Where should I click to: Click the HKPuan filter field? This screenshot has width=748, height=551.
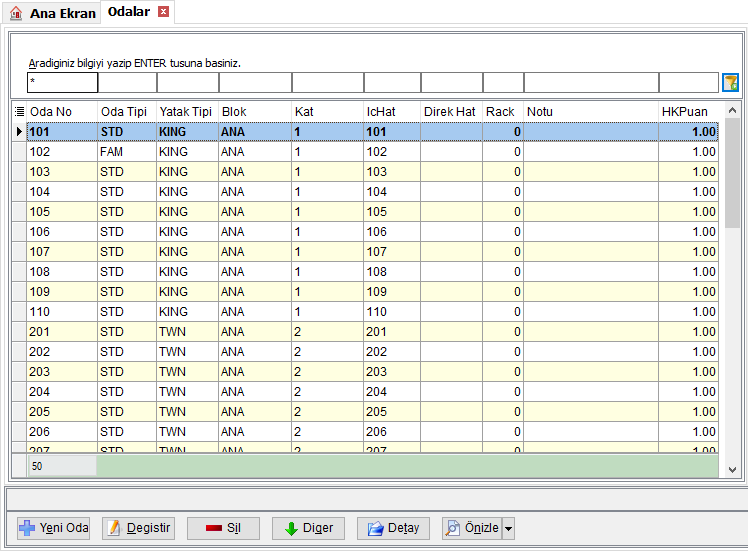[689, 83]
